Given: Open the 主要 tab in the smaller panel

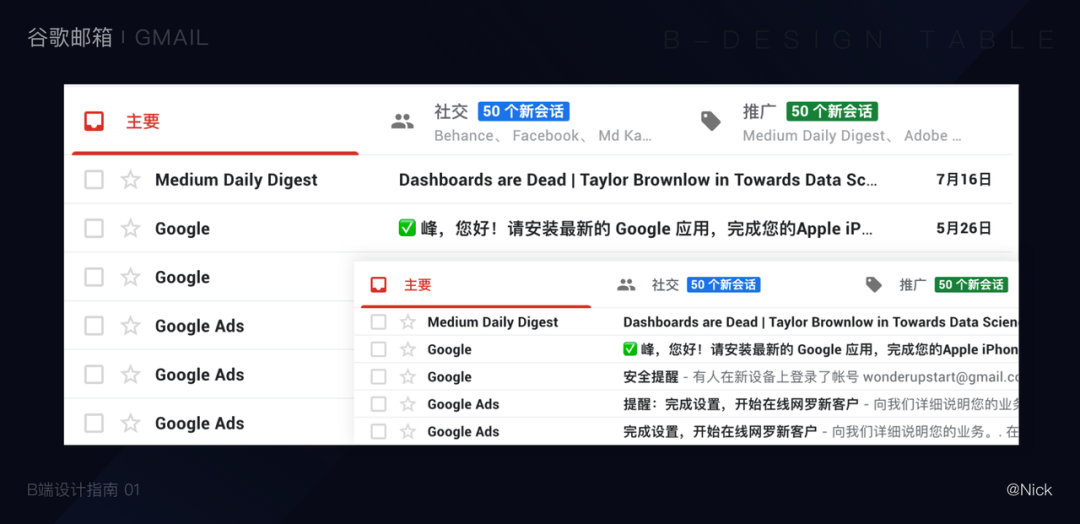Looking at the screenshot, I should pyautogui.click(x=476, y=284).
